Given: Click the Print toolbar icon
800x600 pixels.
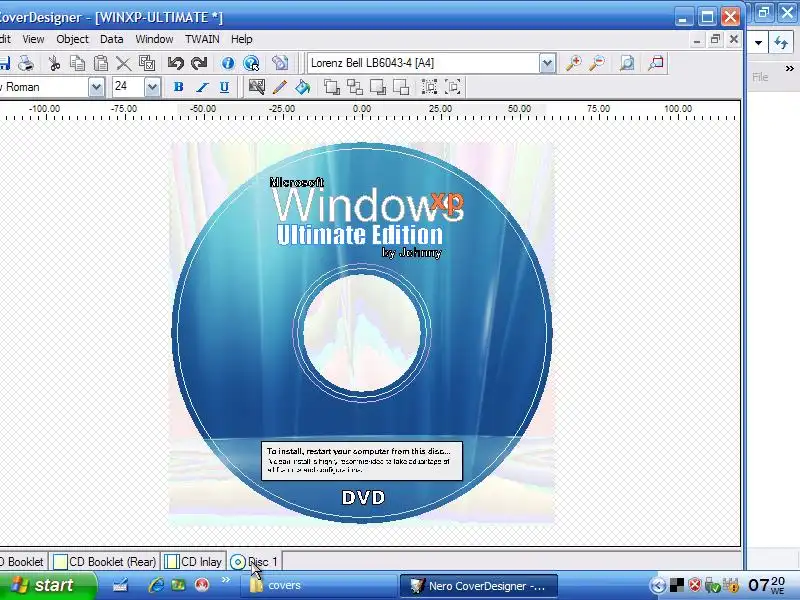Looking at the screenshot, I should pyautogui.click(x=26, y=63).
